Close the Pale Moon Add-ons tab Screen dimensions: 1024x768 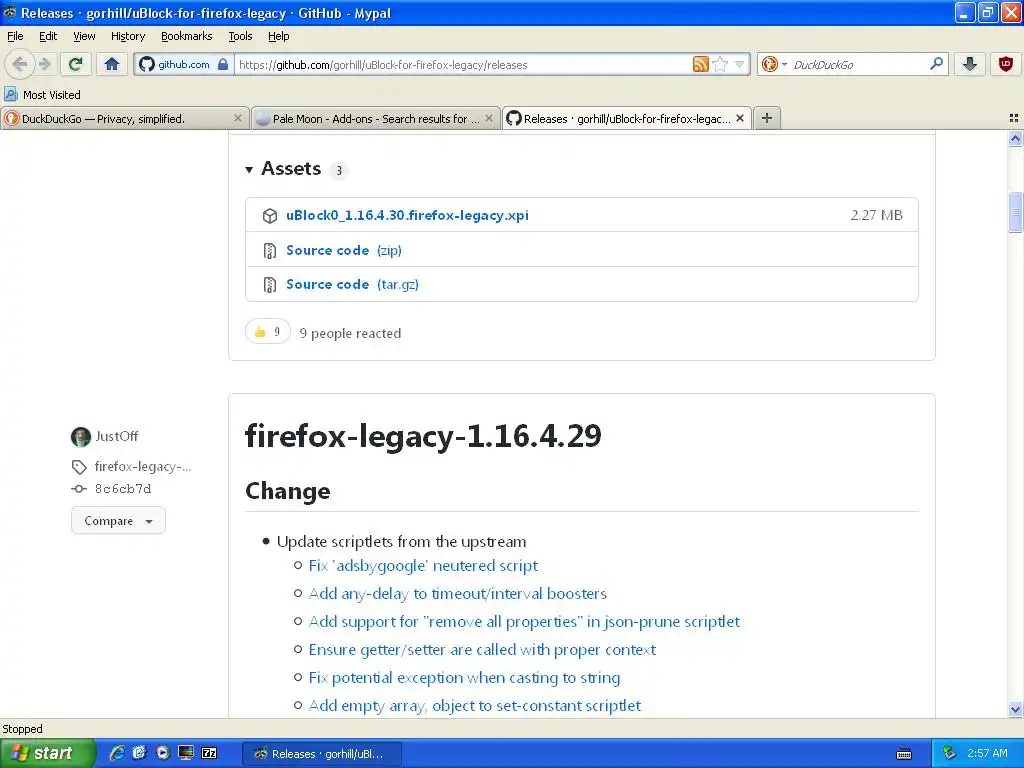click(x=488, y=118)
